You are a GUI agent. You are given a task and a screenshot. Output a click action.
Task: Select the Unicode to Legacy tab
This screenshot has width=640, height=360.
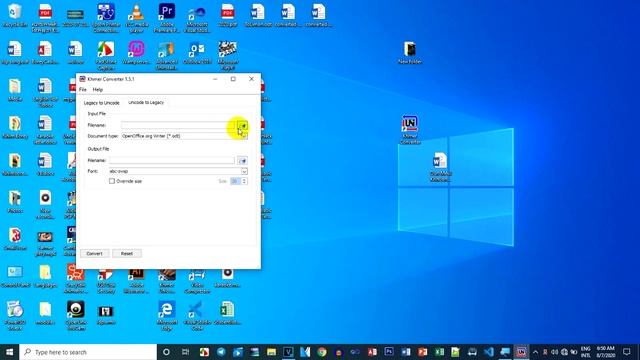tap(146, 102)
